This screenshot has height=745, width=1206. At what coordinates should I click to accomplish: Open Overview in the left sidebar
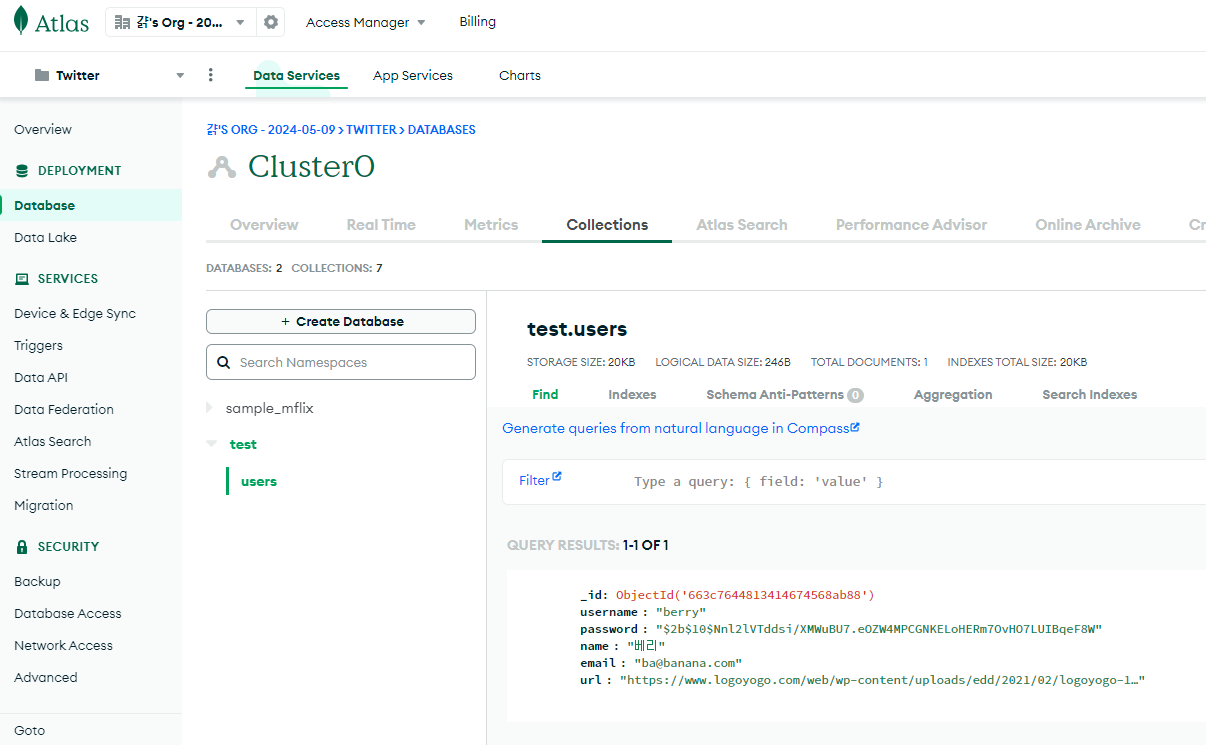pos(43,130)
